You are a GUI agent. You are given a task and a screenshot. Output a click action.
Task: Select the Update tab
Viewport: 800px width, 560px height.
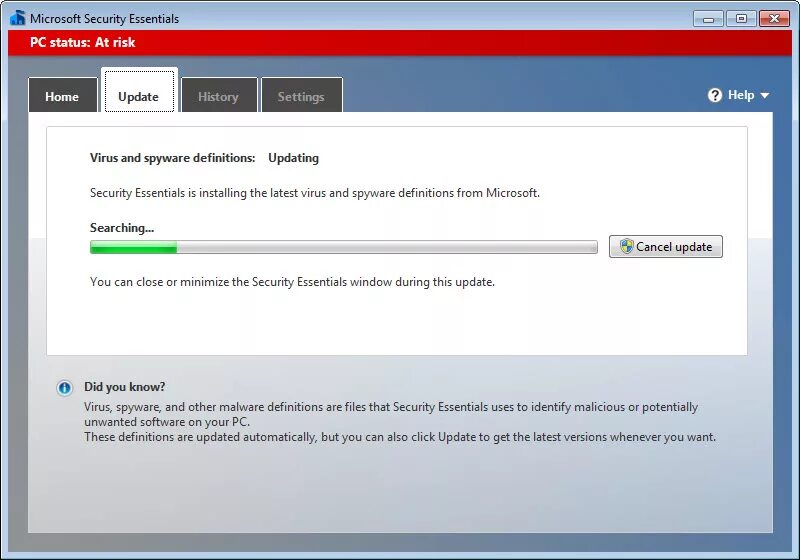139,92
